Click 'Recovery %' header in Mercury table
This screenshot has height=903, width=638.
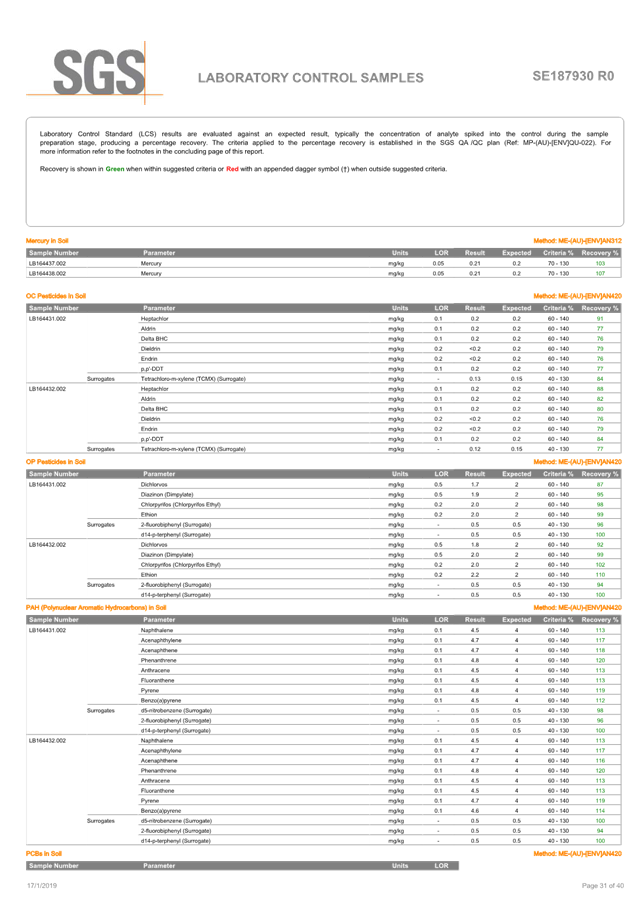pos(600,253)
